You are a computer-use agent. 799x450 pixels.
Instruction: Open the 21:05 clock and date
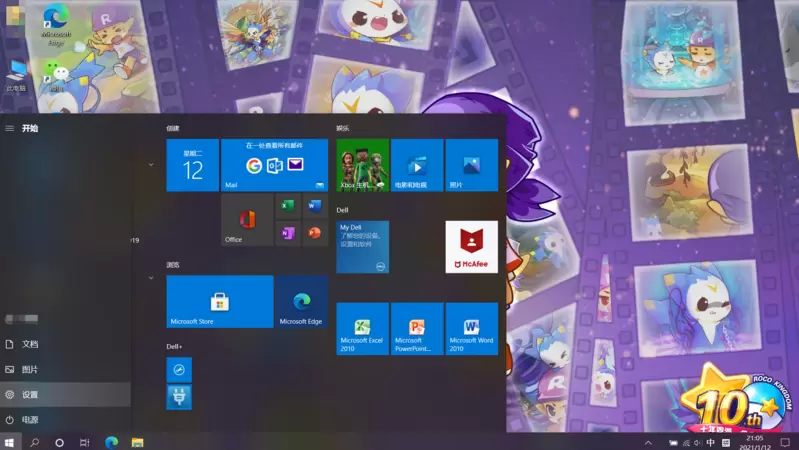coord(755,442)
